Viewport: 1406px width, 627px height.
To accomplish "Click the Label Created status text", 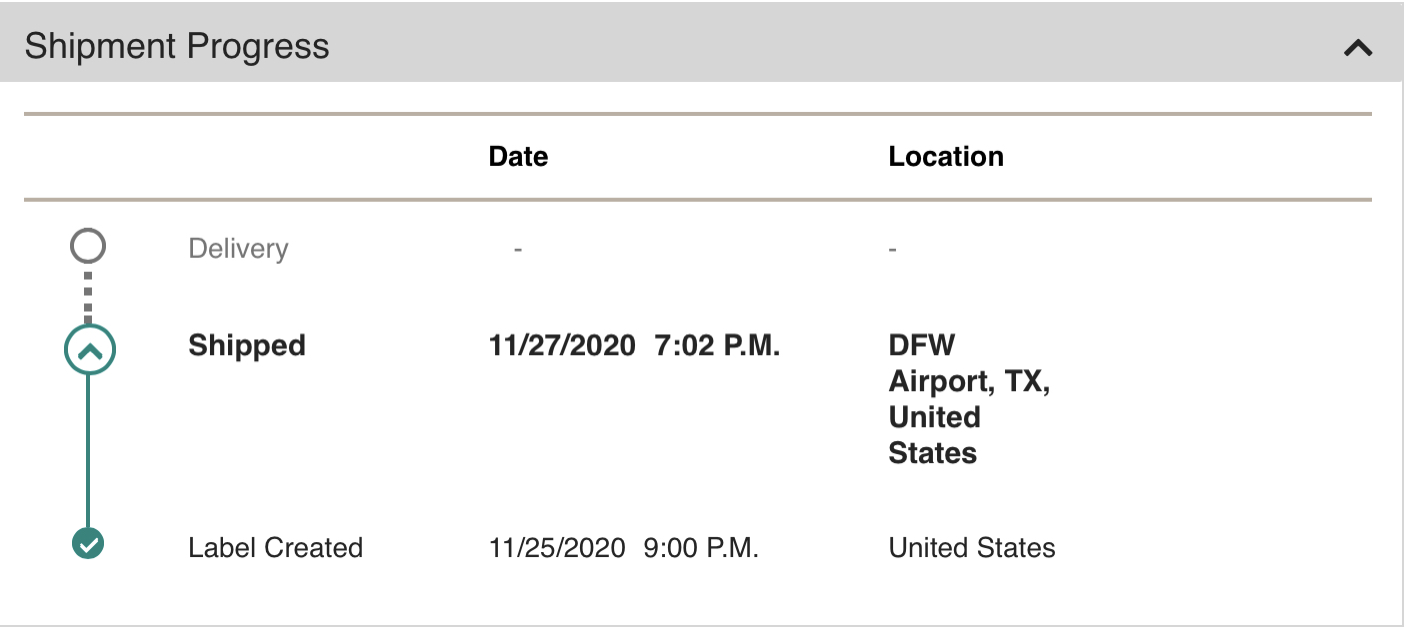I will coord(275,548).
